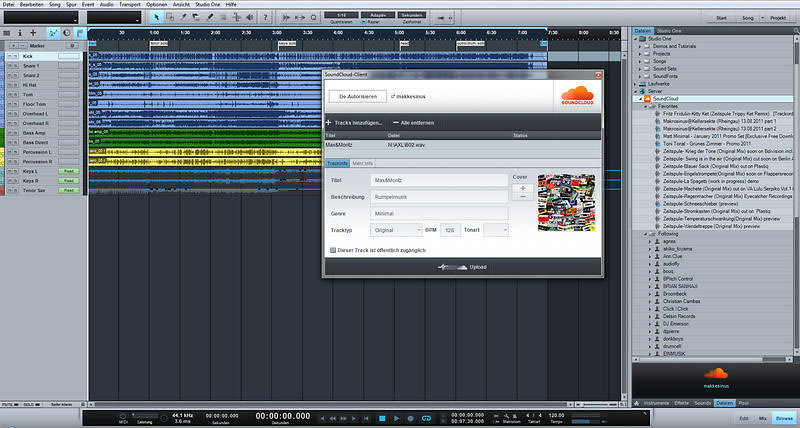800x428 pixels.
Task: Click 'Alle entfernen' button
Action: (414, 123)
